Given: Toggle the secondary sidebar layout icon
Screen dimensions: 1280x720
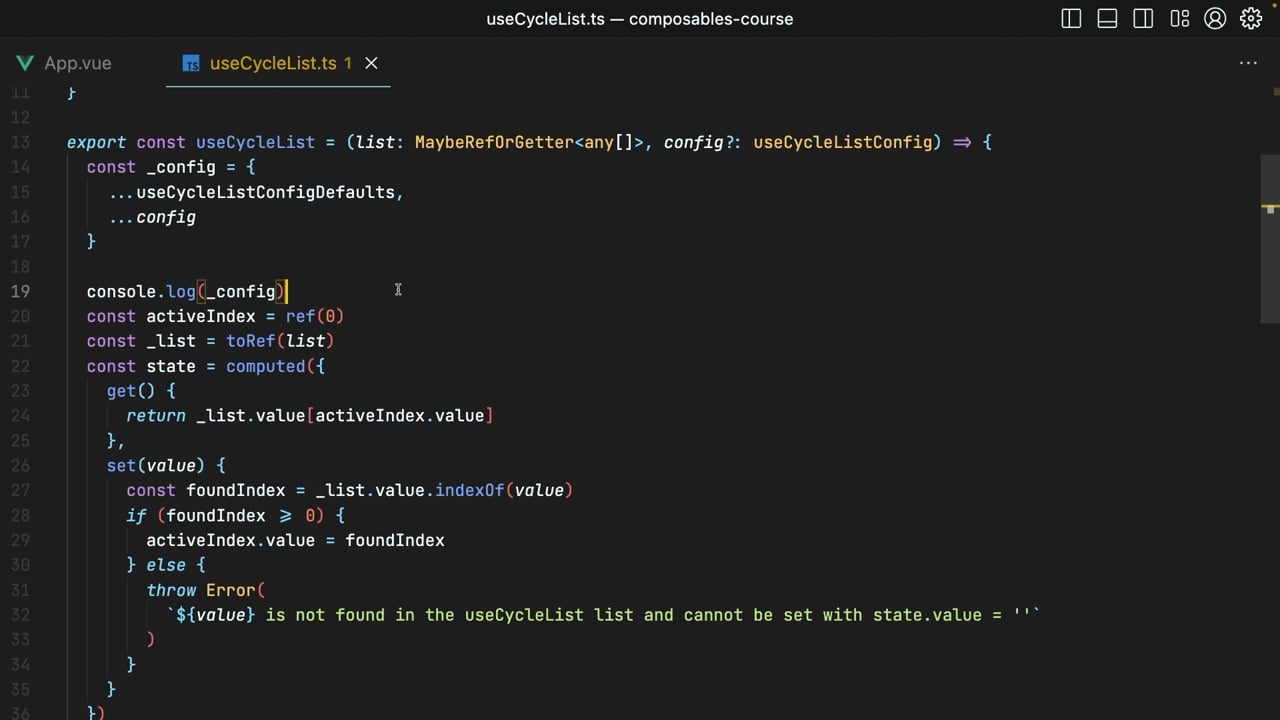Looking at the screenshot, I should 1143,19.
